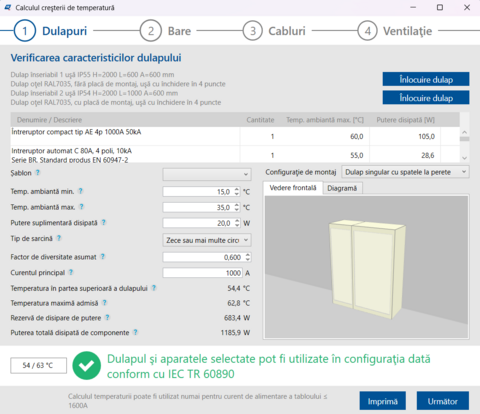
Task: Click the green checkmark status icon
Action: click(x=87, y=366)
